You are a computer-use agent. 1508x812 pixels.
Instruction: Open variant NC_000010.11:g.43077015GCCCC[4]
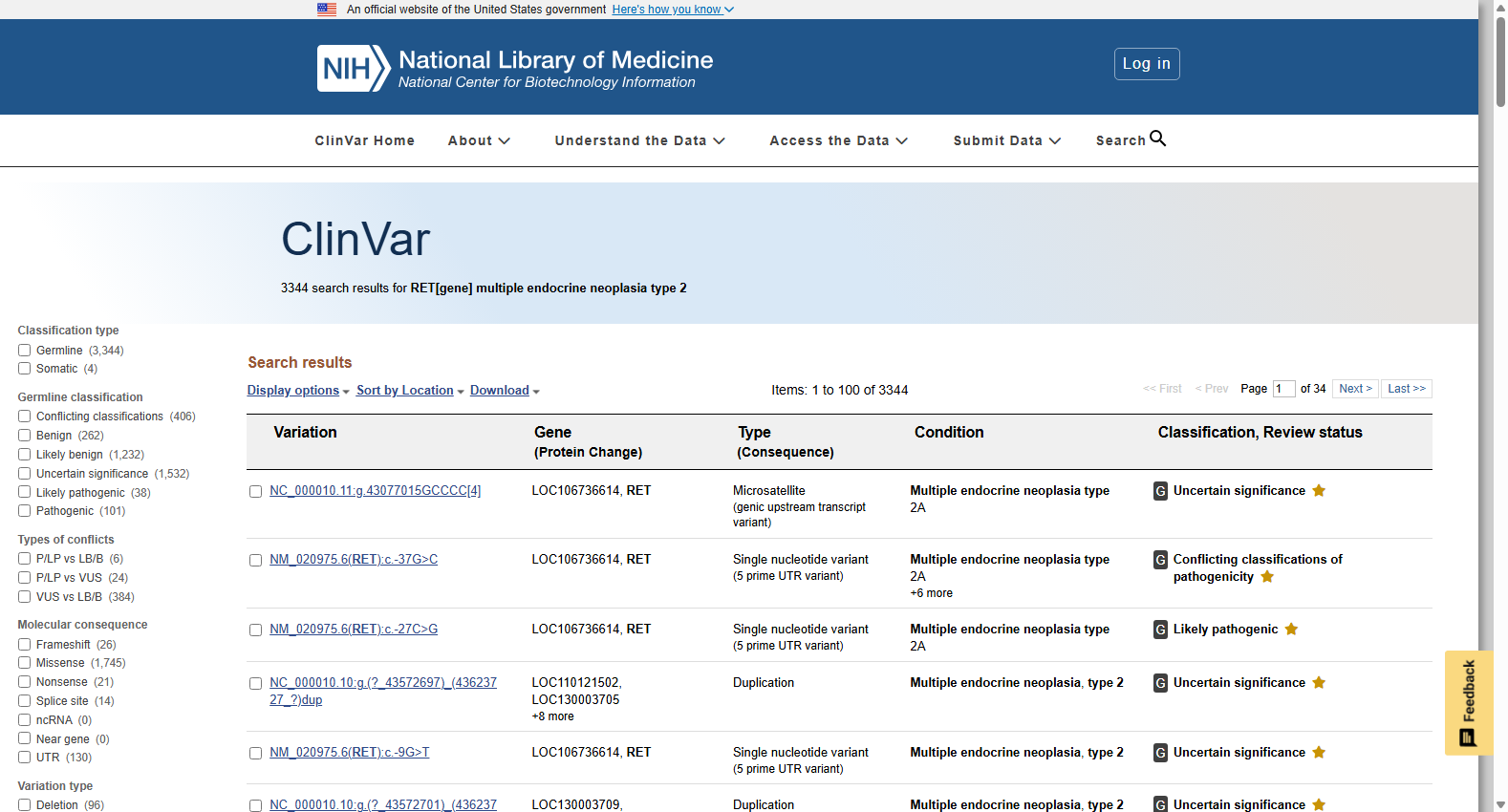pos(375,491)
